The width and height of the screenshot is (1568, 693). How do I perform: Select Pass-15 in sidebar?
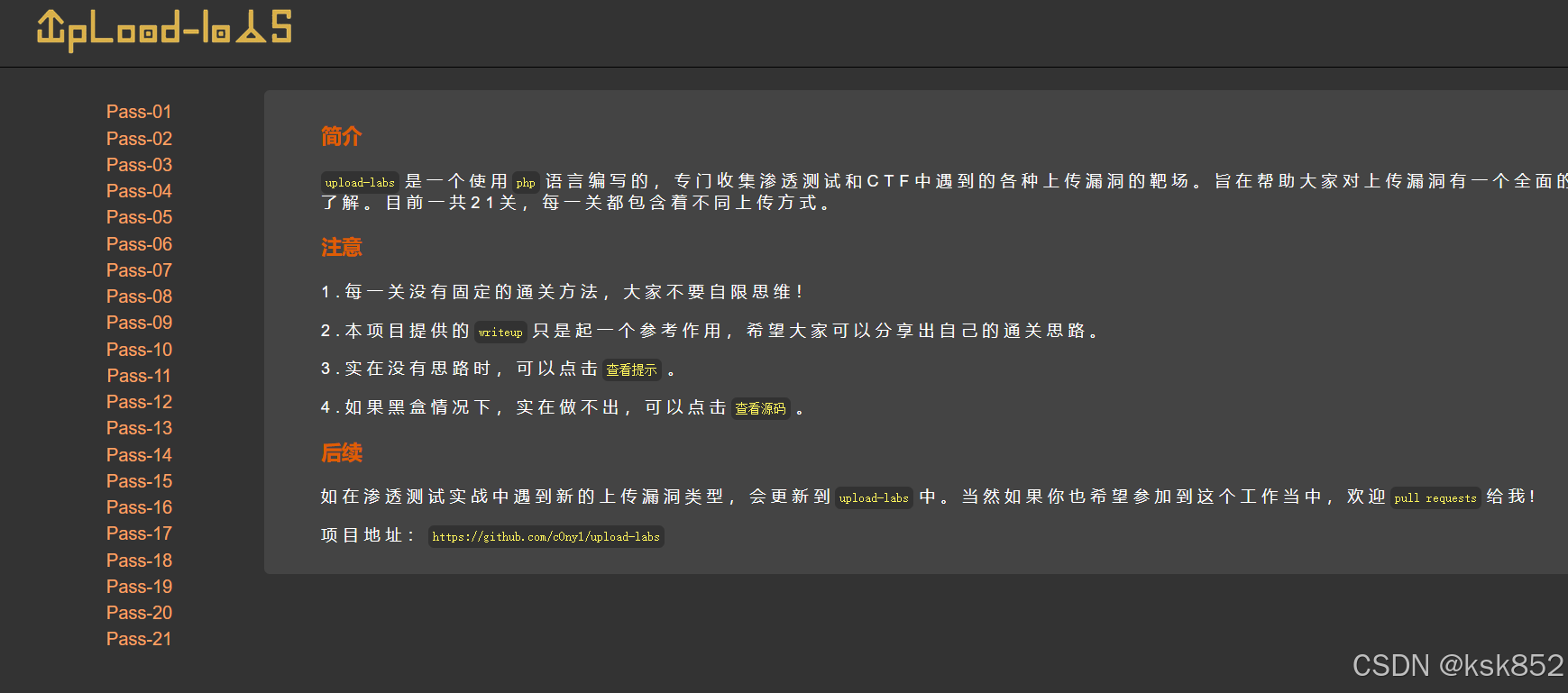[139, 481]
